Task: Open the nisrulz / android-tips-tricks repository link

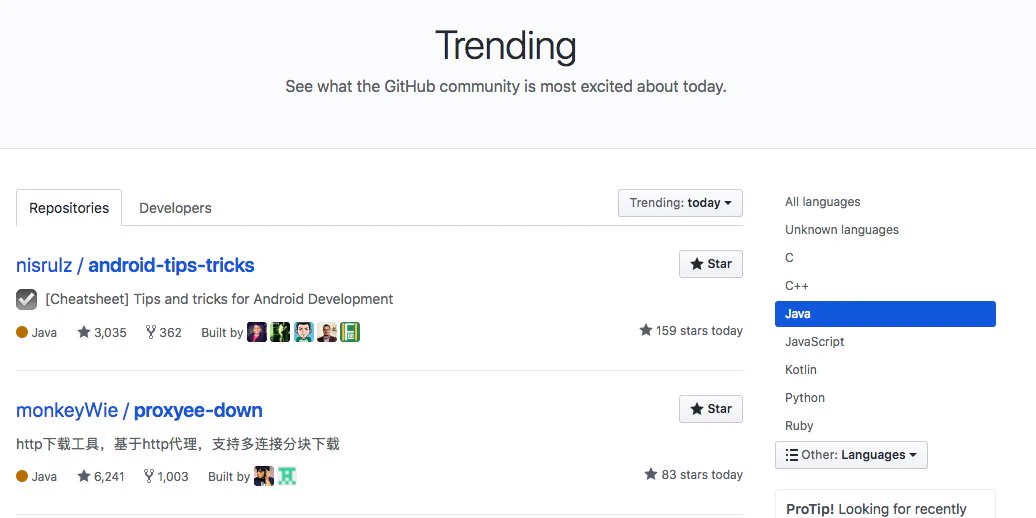Action: coord(135,265)
